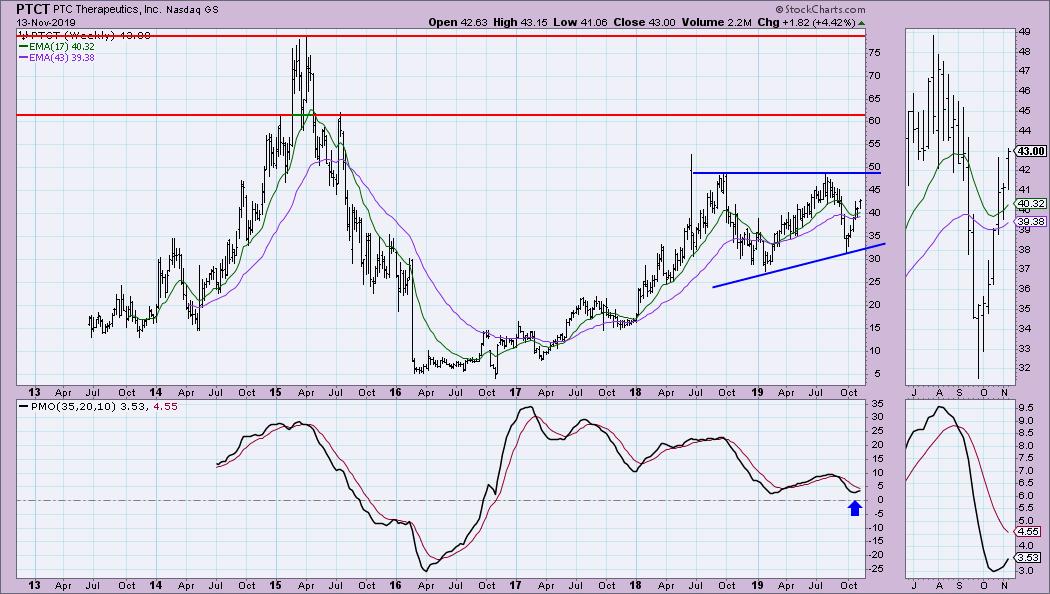Click the -25 label on PMO axis

click(x=875, y=569)
